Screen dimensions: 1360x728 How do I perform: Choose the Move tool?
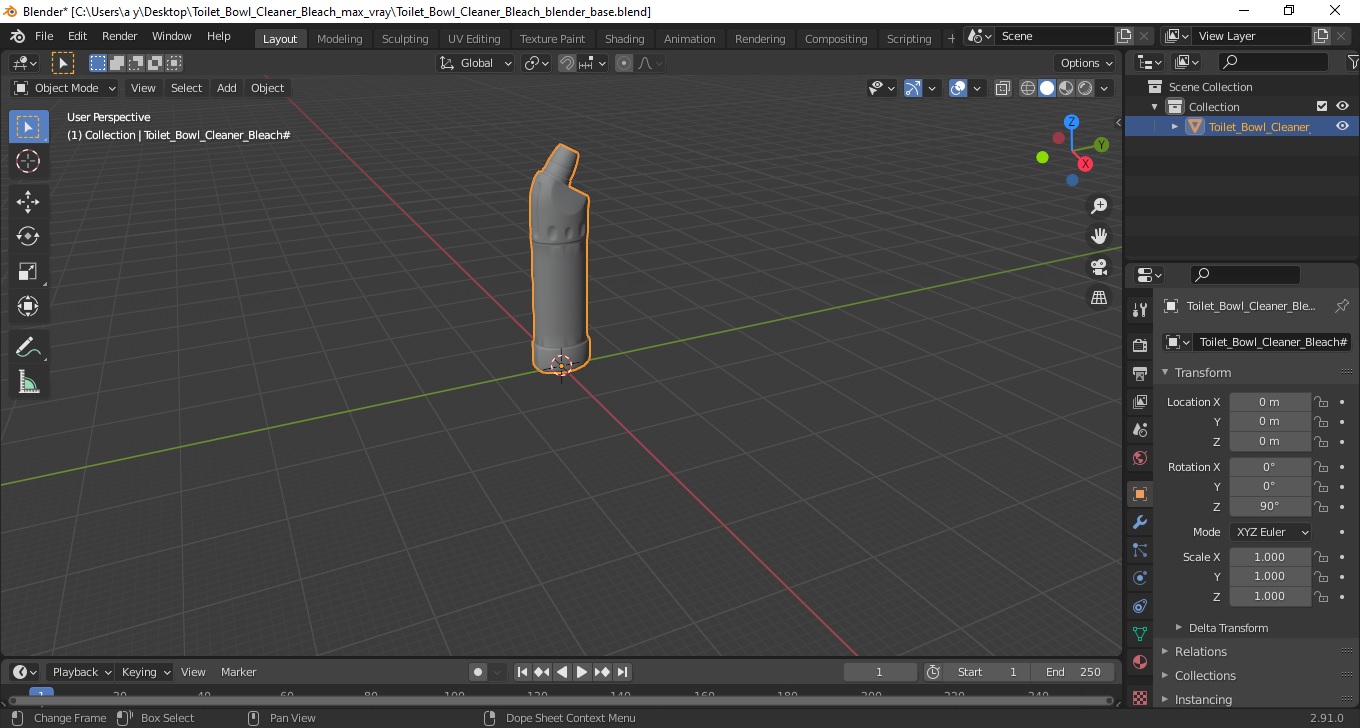tap(28, 201)
